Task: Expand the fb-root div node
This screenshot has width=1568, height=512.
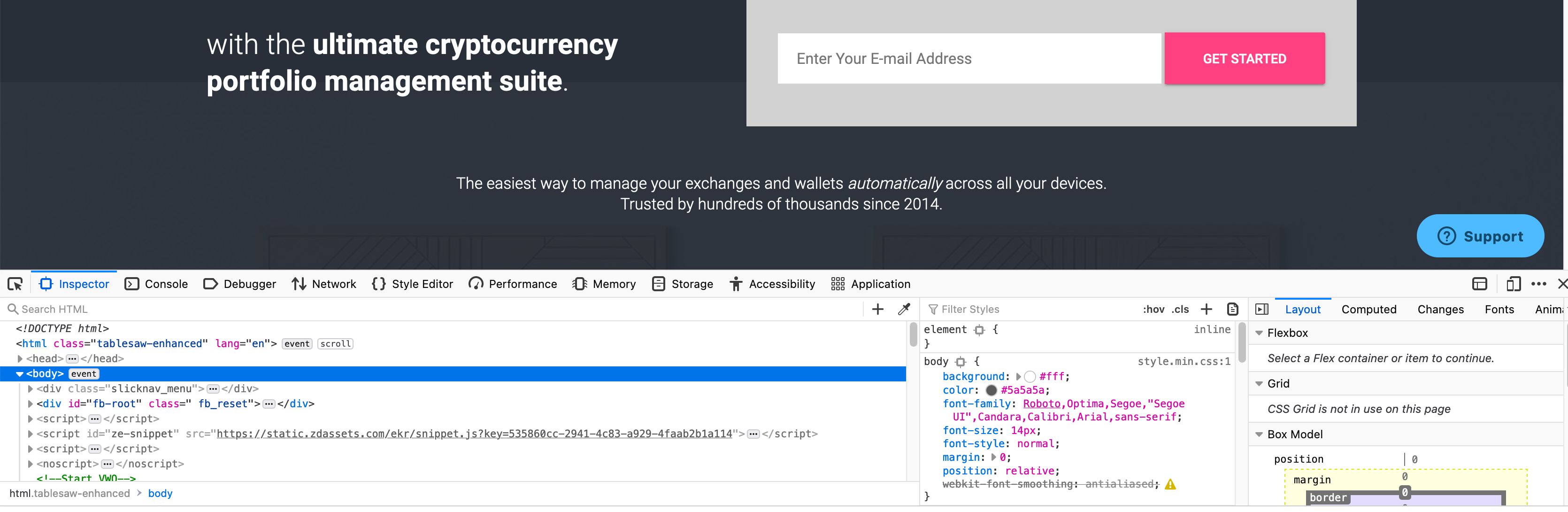Action: (x=30, y=404)
